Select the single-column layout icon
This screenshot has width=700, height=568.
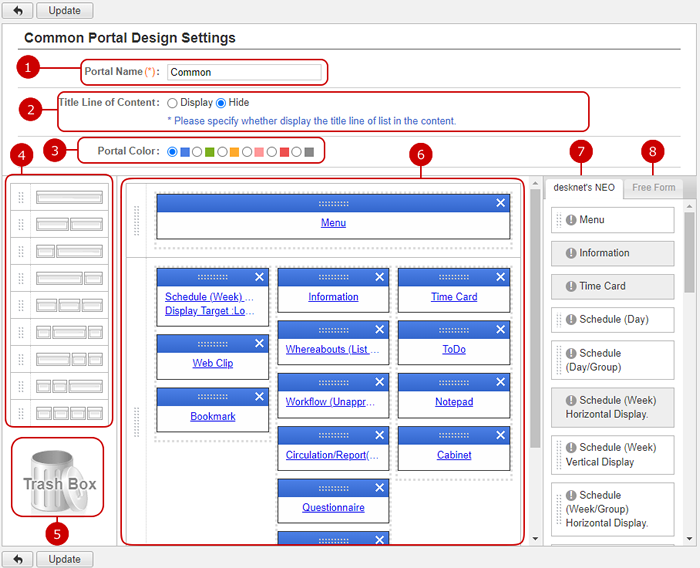pos(69,197)
